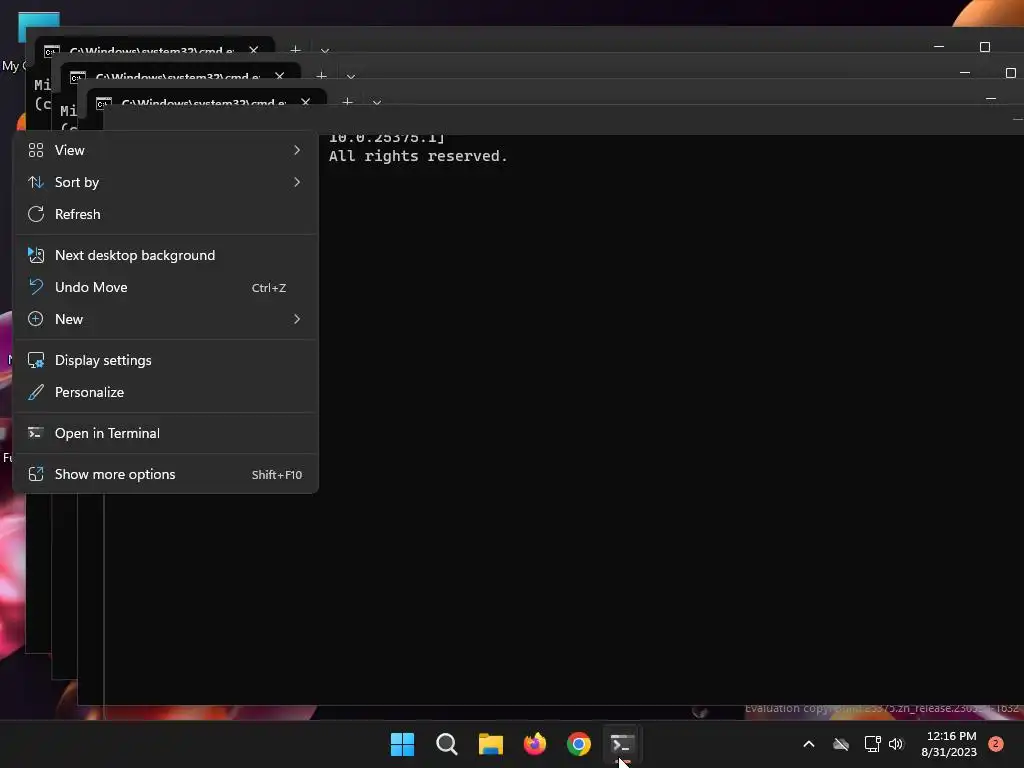Expand the Sort by submenu chevron
Screen dimensions: 1024x768
(297, 182)
